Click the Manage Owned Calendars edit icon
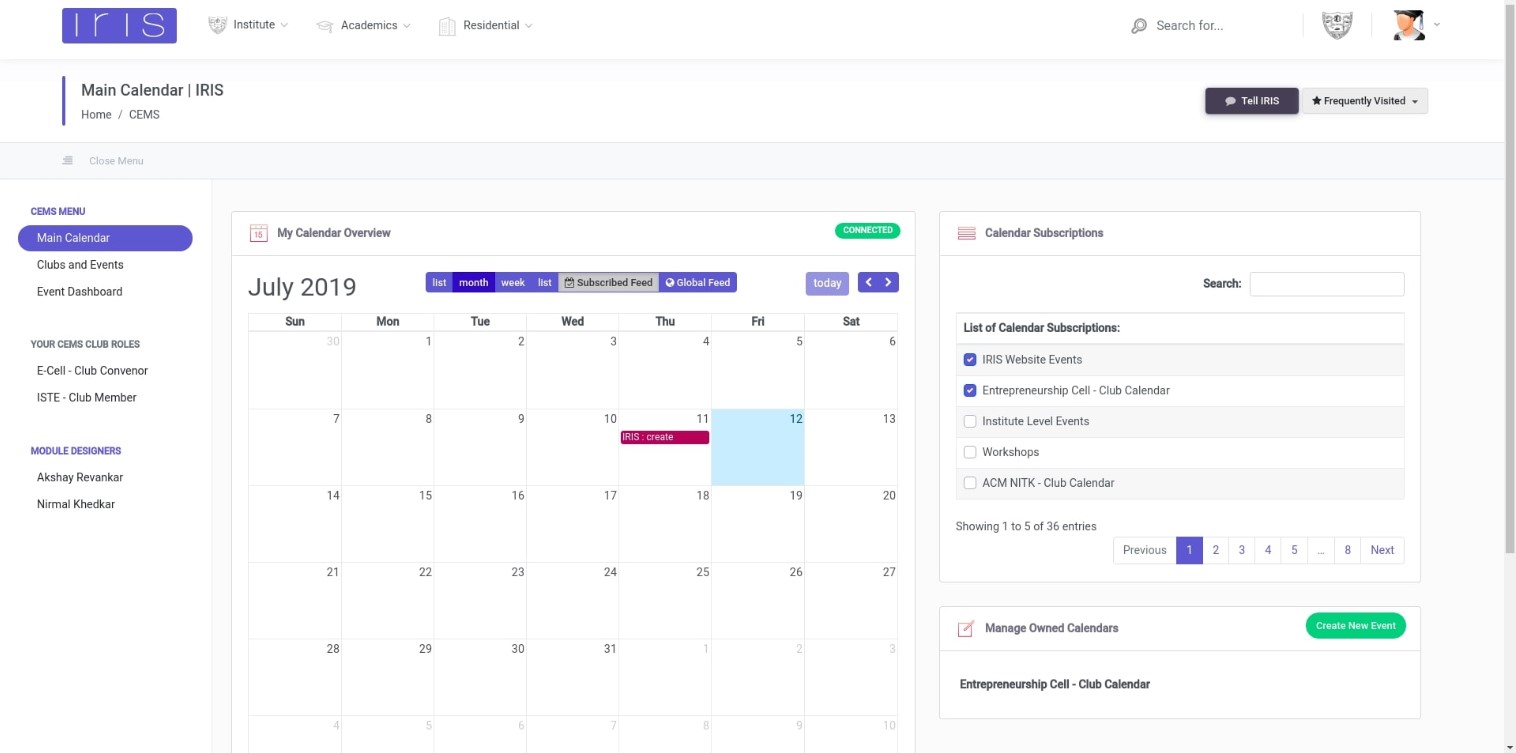The height and width of the screenshot is (753, 1516). (x=966, y=628)
